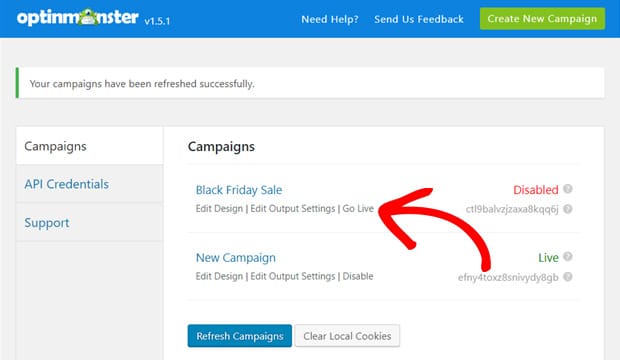Click help icon next to Live status
Image resolution: width=620 pixels, height=360 pixels.
click(x=568, y=256)
